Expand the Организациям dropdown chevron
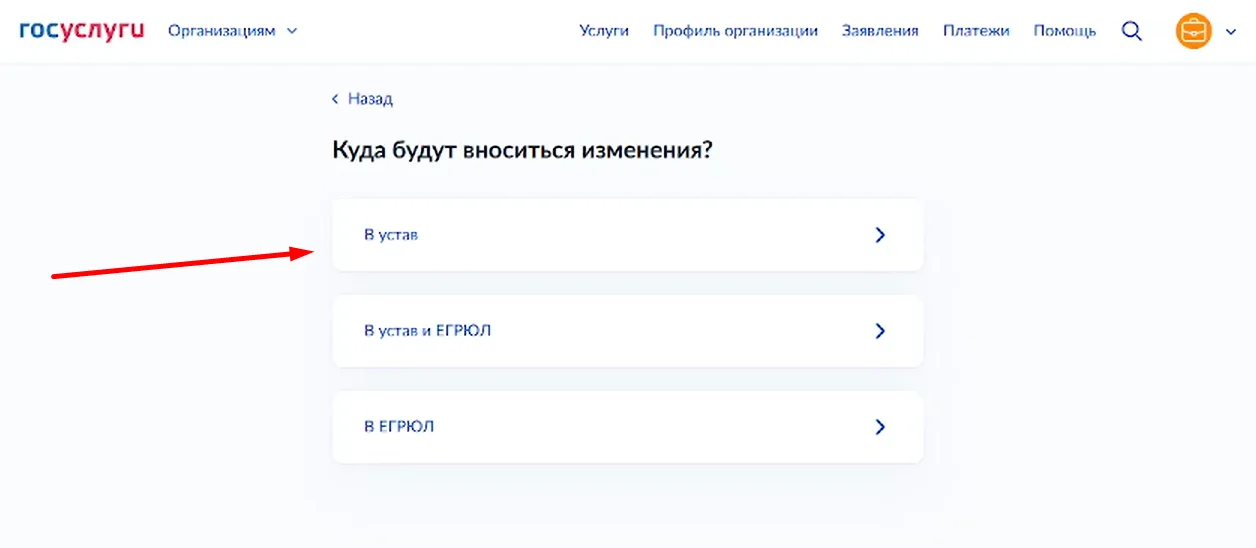The height and width of the screenshot is (548, 1256). tap(292, 31)
